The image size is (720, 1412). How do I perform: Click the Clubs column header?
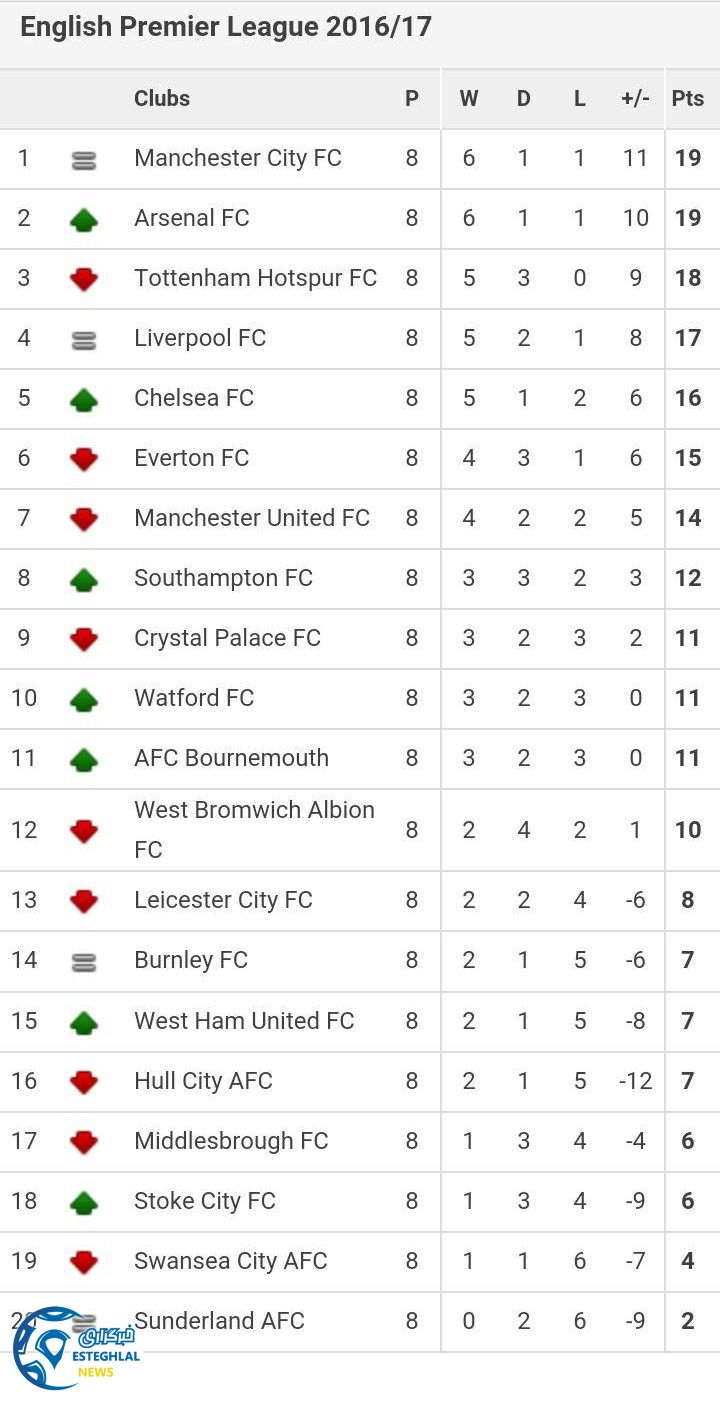(162, 98)
